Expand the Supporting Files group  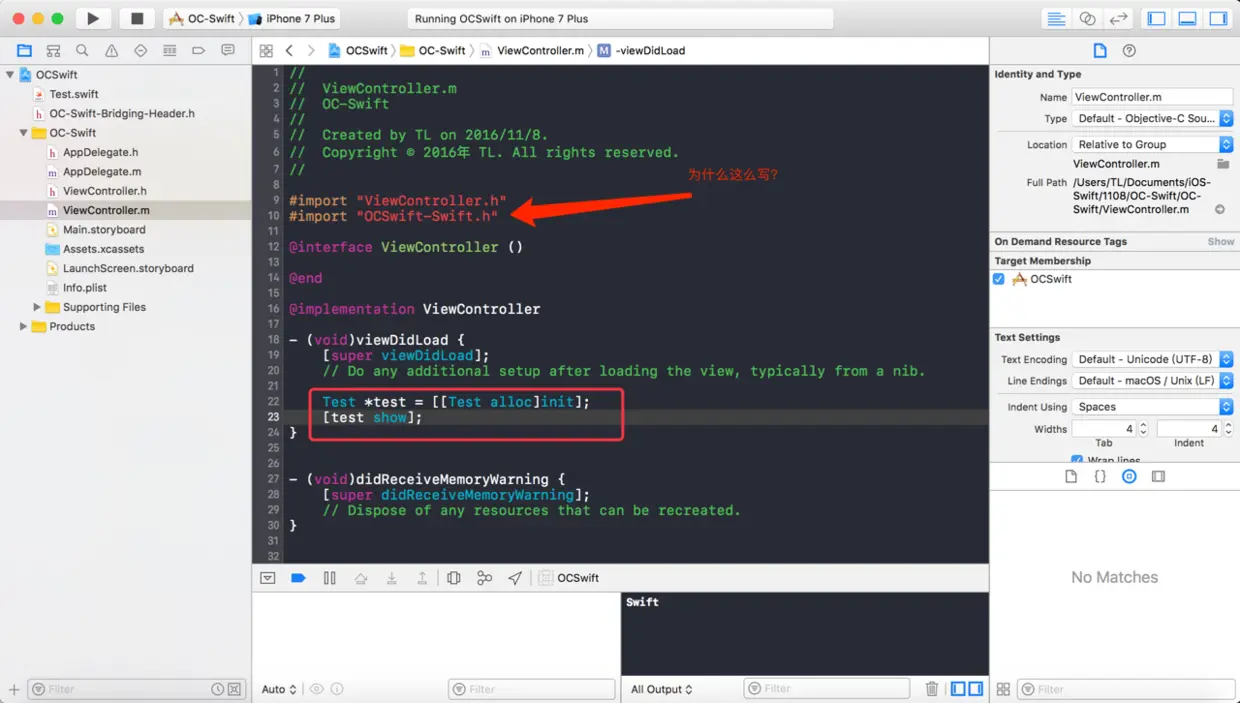coord(37,307)
